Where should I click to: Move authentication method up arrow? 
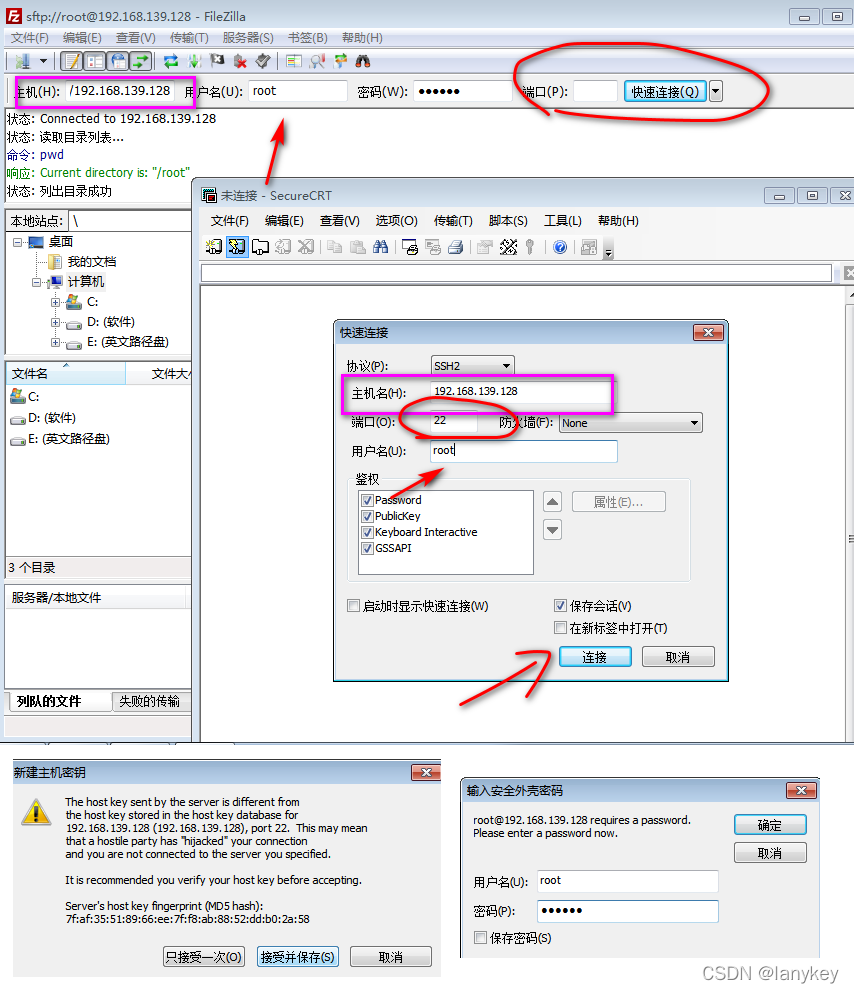553,502
